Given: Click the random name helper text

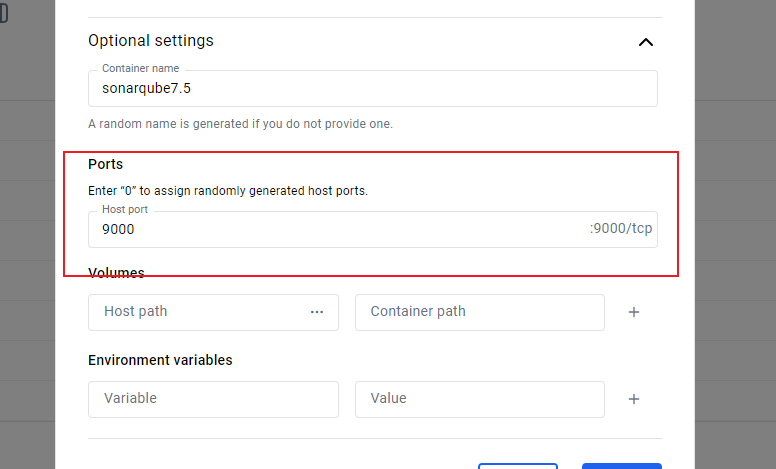Looking at the screenshot, I should click(x=240, y=124).
